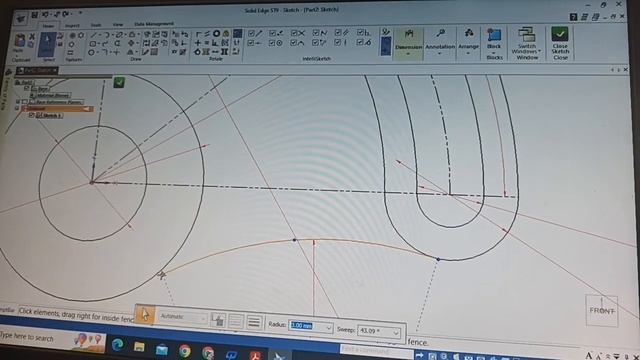This screenshot has height=360, width=640.
Task: Click the Windows 'Type here to search' box
Action: [x=27, y=338]
